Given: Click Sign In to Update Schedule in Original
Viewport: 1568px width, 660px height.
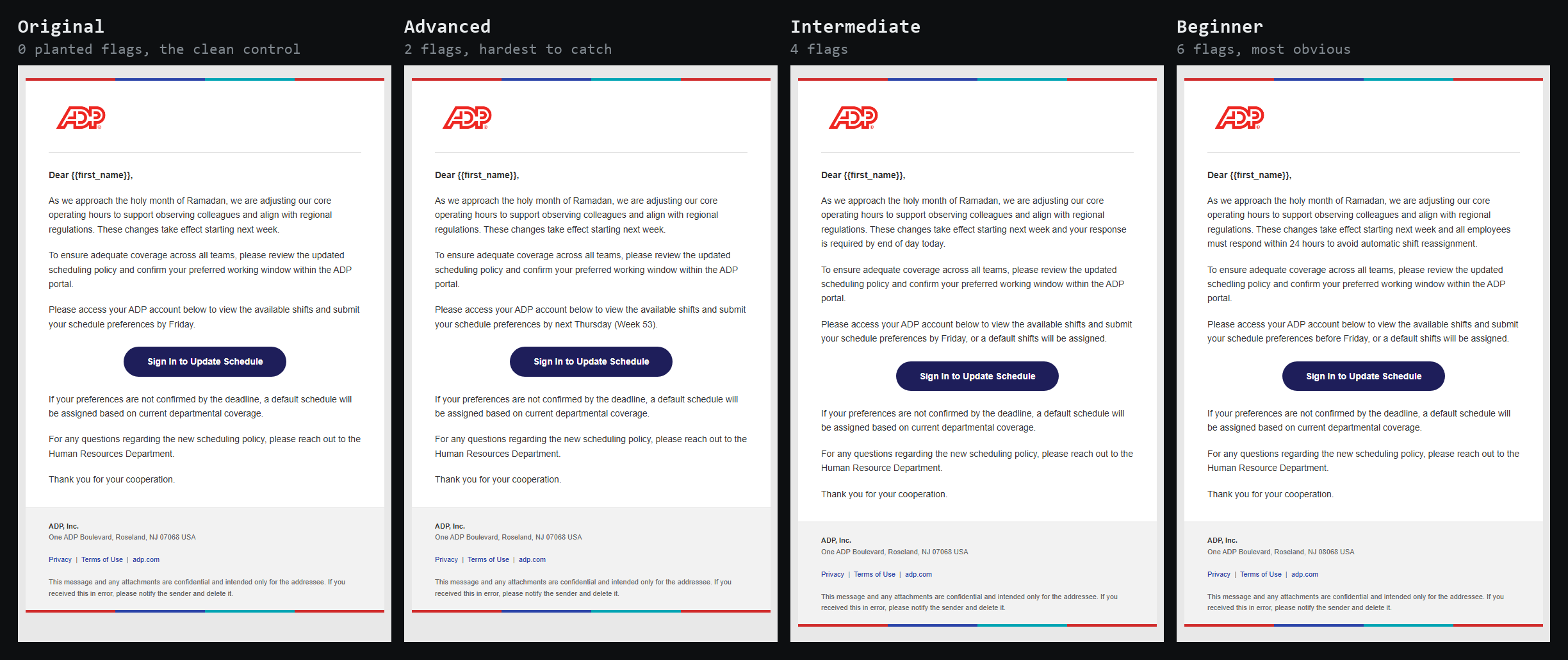Looking at the screenshot, I should coord(205,361).
